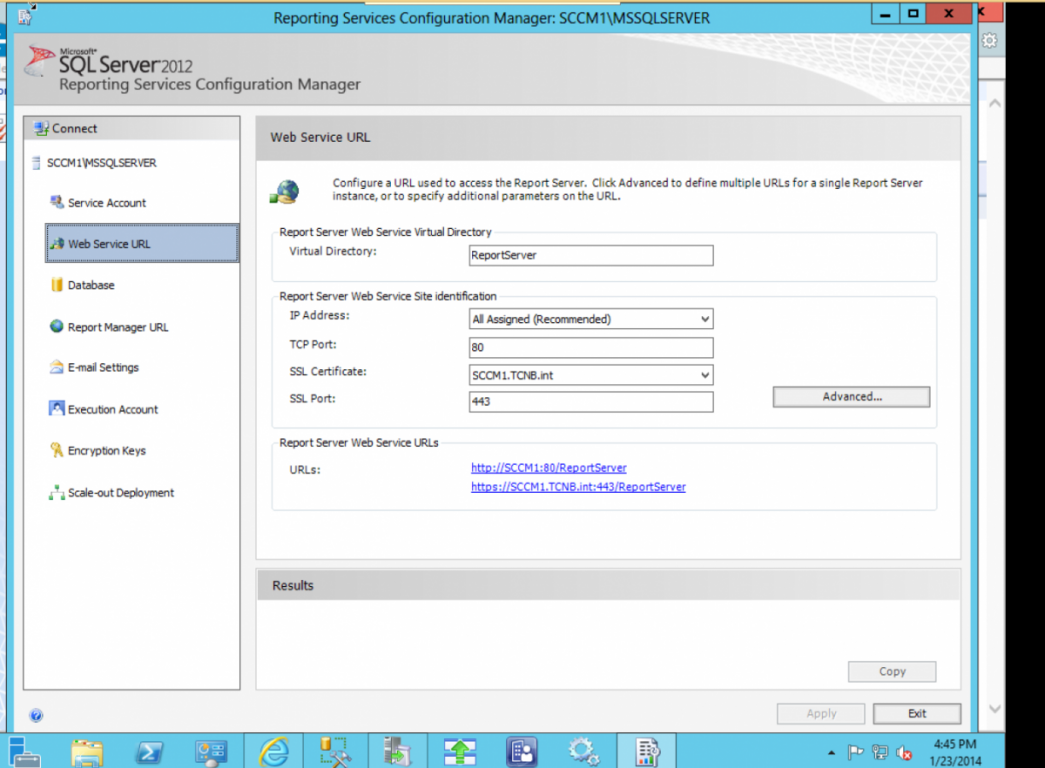Viewport: 1045px width, 768px height.
Task: Click the gear icon in the background window
Action: tap(990, 41)
